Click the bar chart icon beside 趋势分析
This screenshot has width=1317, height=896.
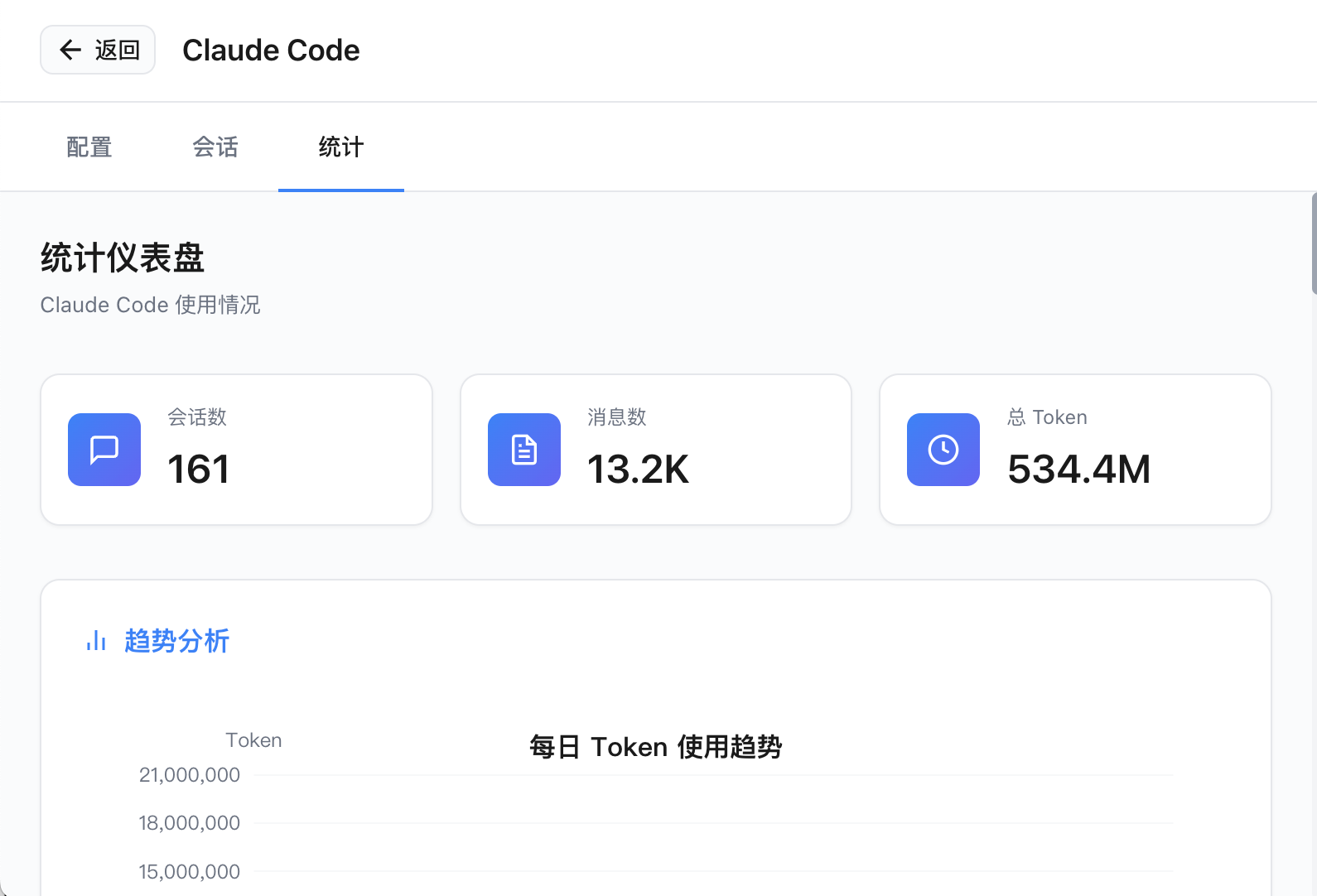point(96,641)
